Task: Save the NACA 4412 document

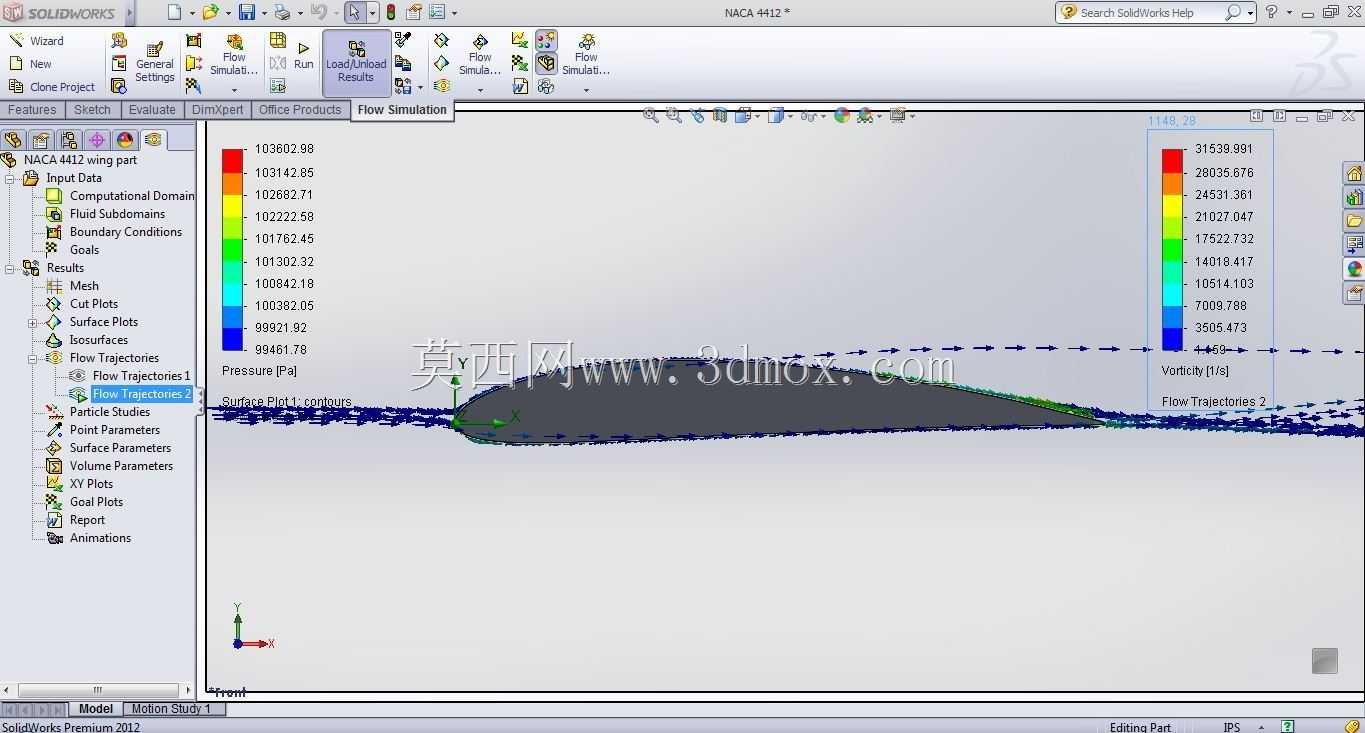Action: tap(246, 12)
